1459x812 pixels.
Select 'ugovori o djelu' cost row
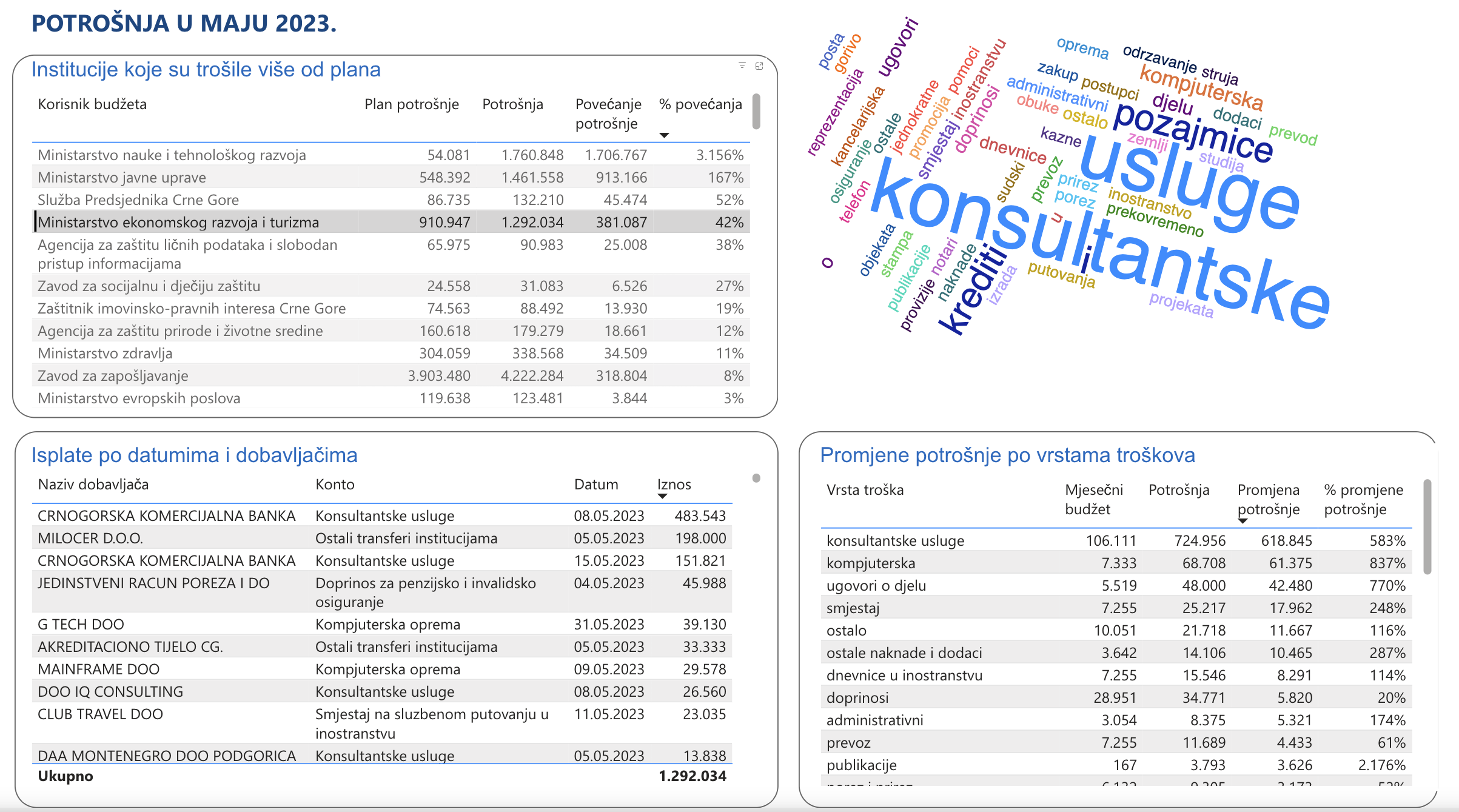coord(876,586)
